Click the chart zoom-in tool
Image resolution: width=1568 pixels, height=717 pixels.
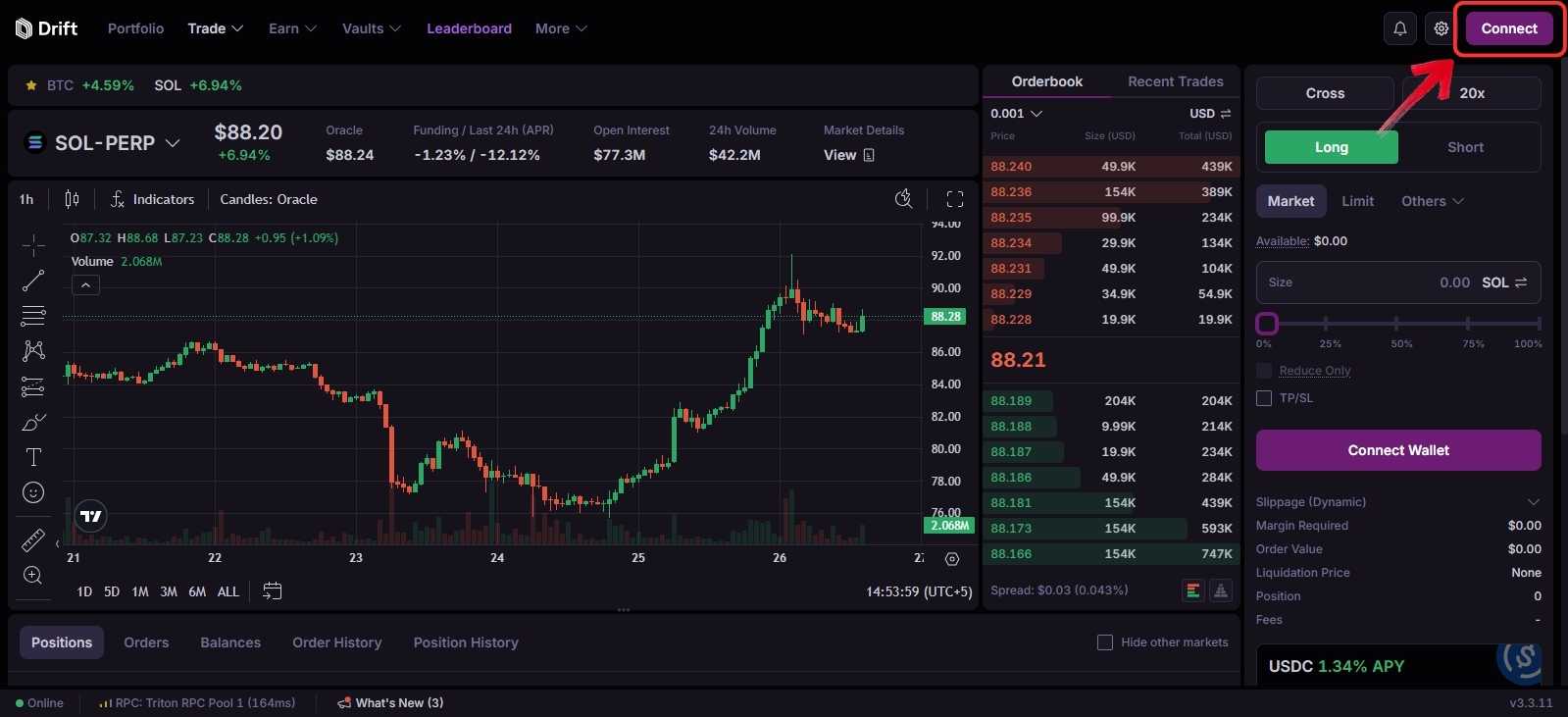[33, 575]
